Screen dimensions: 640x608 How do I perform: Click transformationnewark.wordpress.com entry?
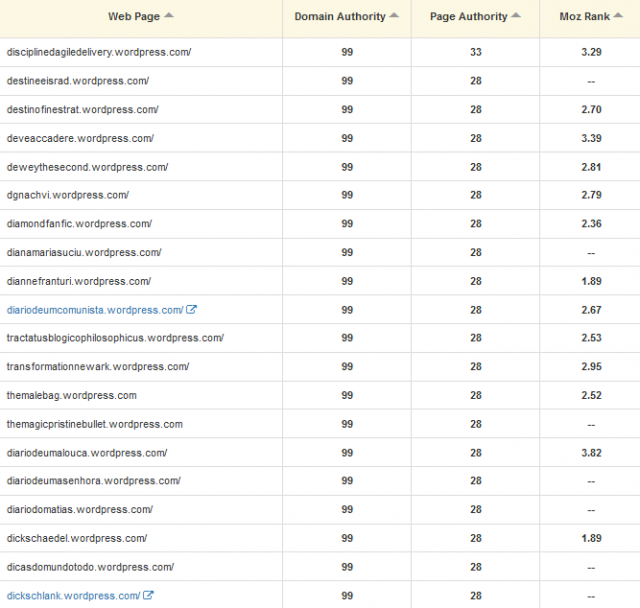[x=97, y=367]
